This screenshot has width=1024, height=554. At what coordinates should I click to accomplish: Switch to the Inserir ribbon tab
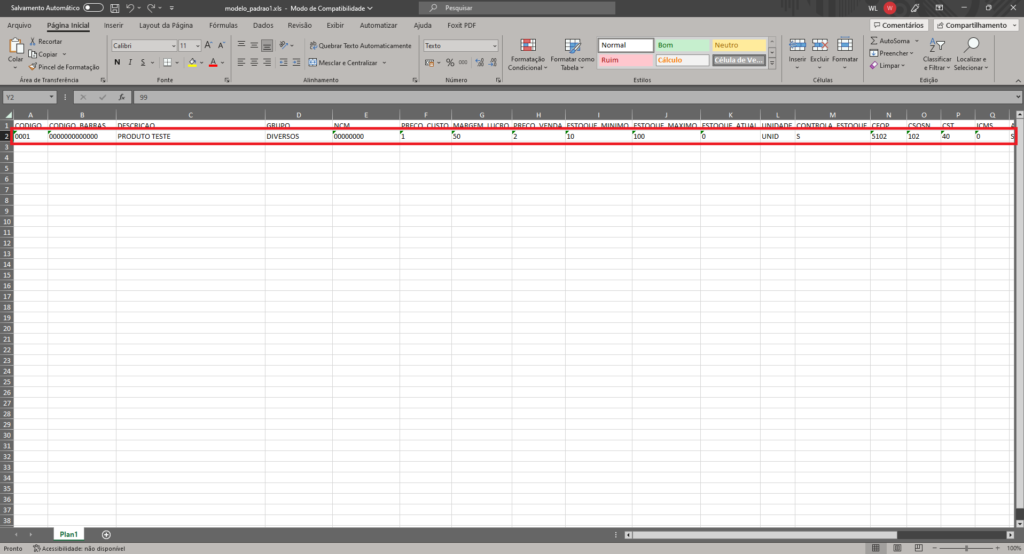pos(114,24)
